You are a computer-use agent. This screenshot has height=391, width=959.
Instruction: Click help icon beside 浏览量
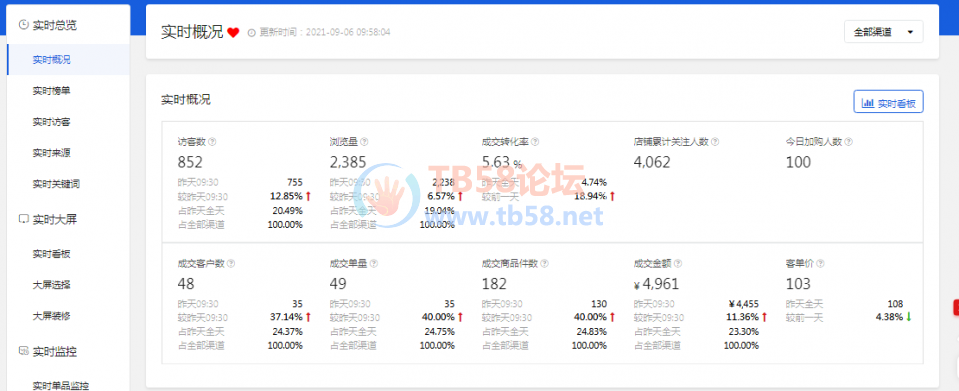[364, 141]
